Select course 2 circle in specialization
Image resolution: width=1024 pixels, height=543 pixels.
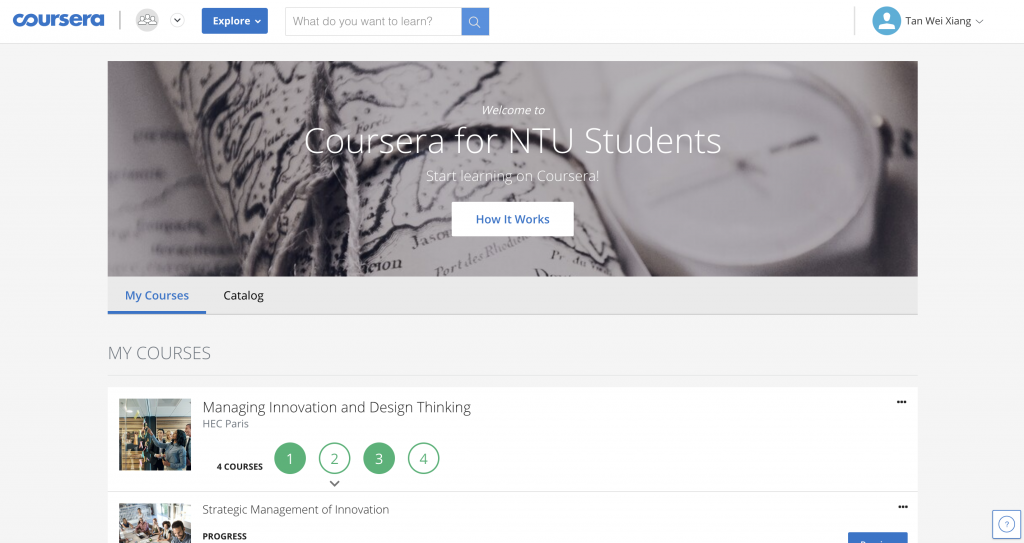(x=334, y=459)
